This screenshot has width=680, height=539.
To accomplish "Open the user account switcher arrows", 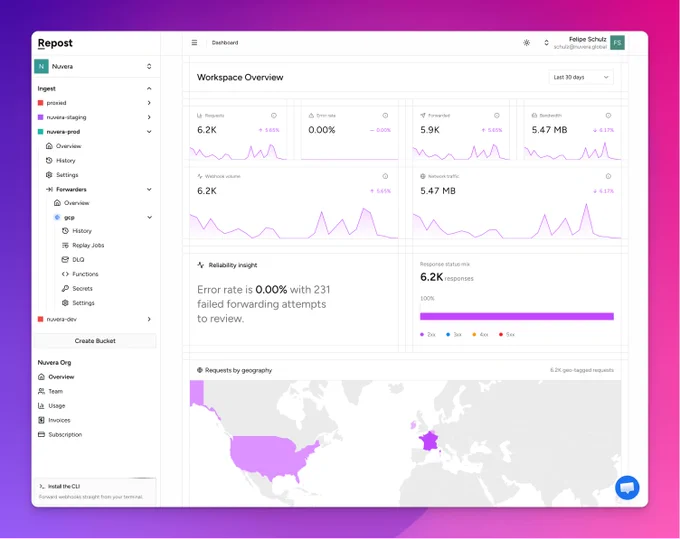I will [x=546, y=42].
